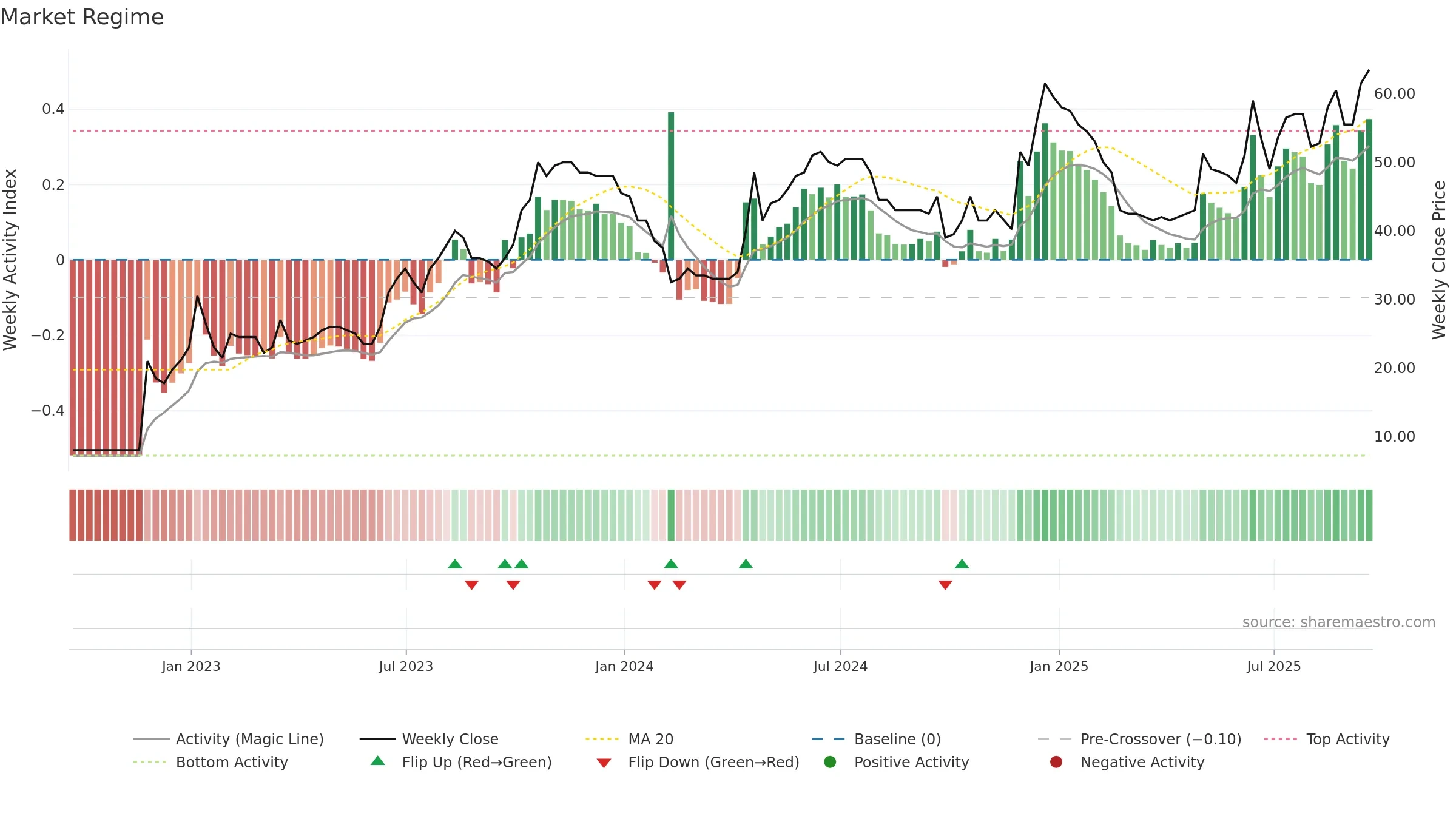The image size is (1456, 819).
Task: Click the 10.00 price axis tick
Action: pyautogui.click(x=1394, y=437)
